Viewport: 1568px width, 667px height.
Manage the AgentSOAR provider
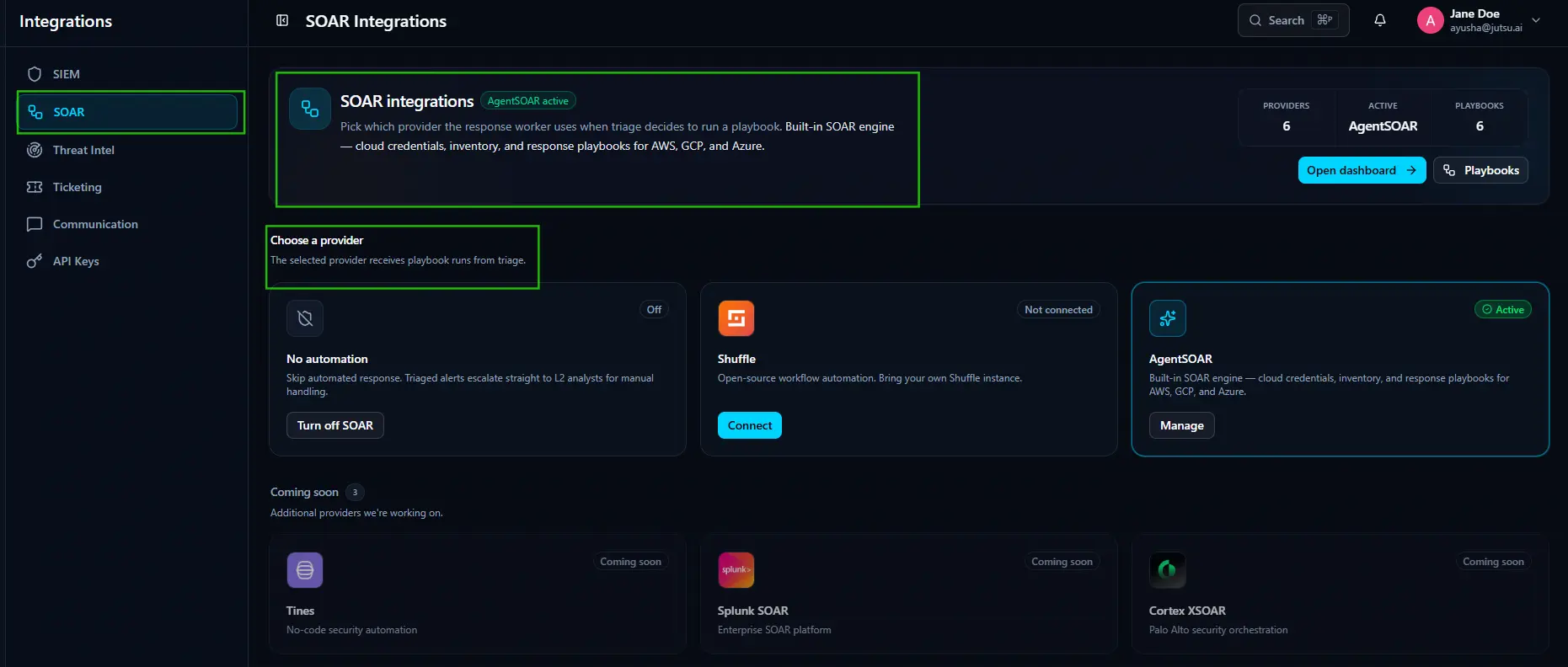pos(1181,425)
